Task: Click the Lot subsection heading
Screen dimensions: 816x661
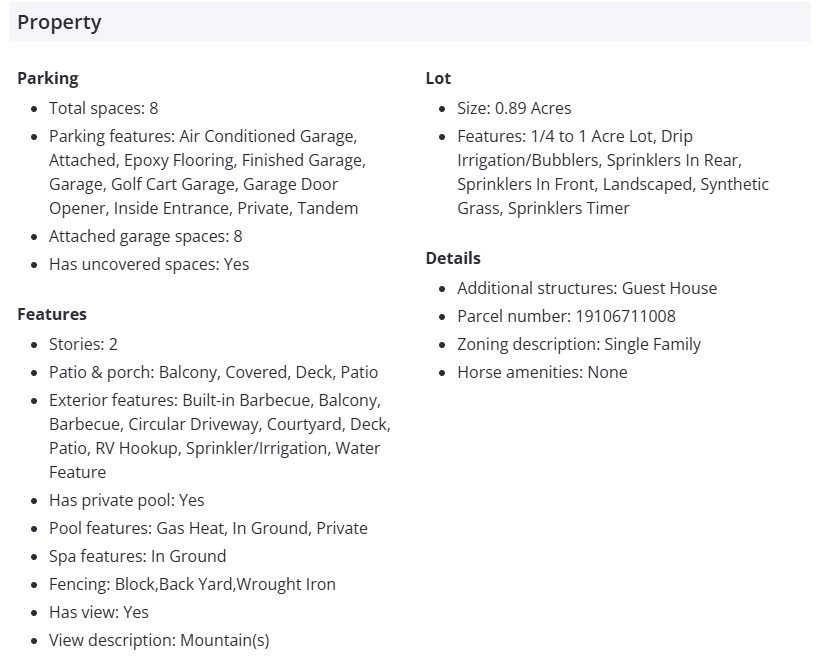Action: point(438,78)
